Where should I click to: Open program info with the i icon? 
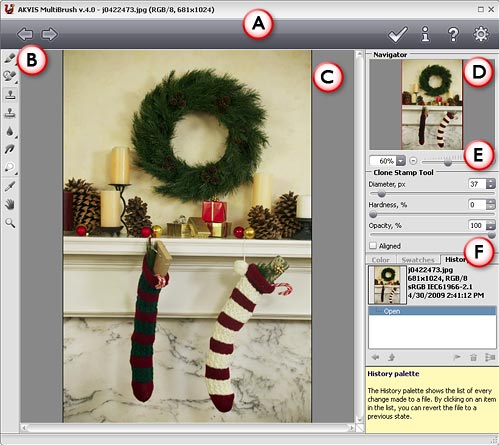pos(425,34)
